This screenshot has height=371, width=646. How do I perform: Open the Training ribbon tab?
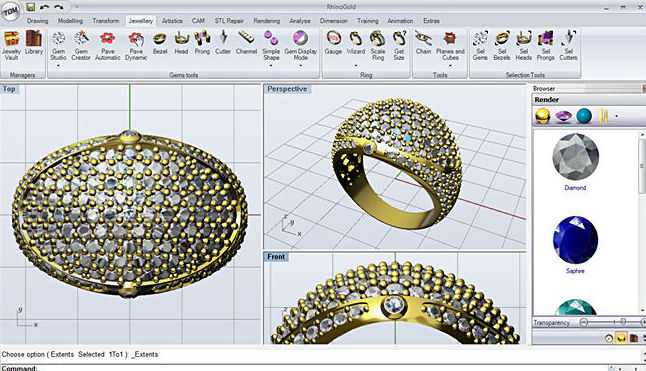tap(367, 21)
